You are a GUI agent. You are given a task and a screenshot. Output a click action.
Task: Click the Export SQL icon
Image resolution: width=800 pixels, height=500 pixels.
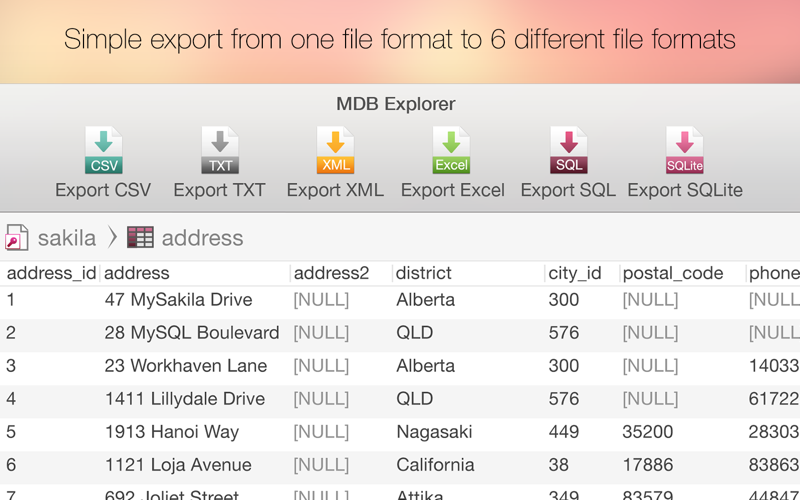click(568, 150)
